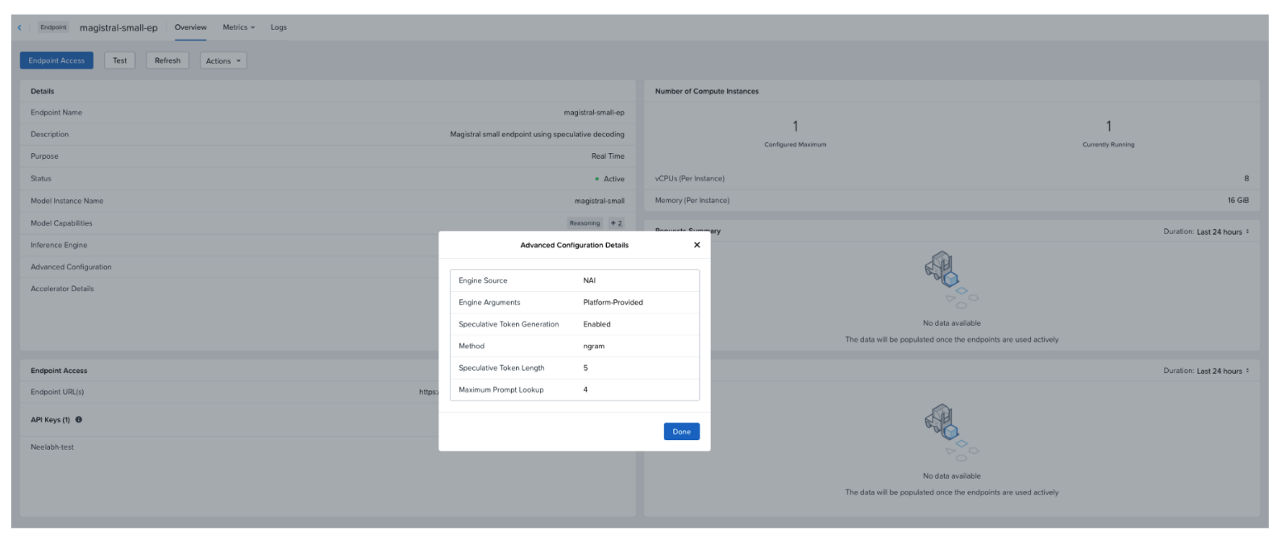Image resolution: width=1280 pixels, height=541 pixels.
Task: Click the lower panel empty-state illustration
Action: 951,433
